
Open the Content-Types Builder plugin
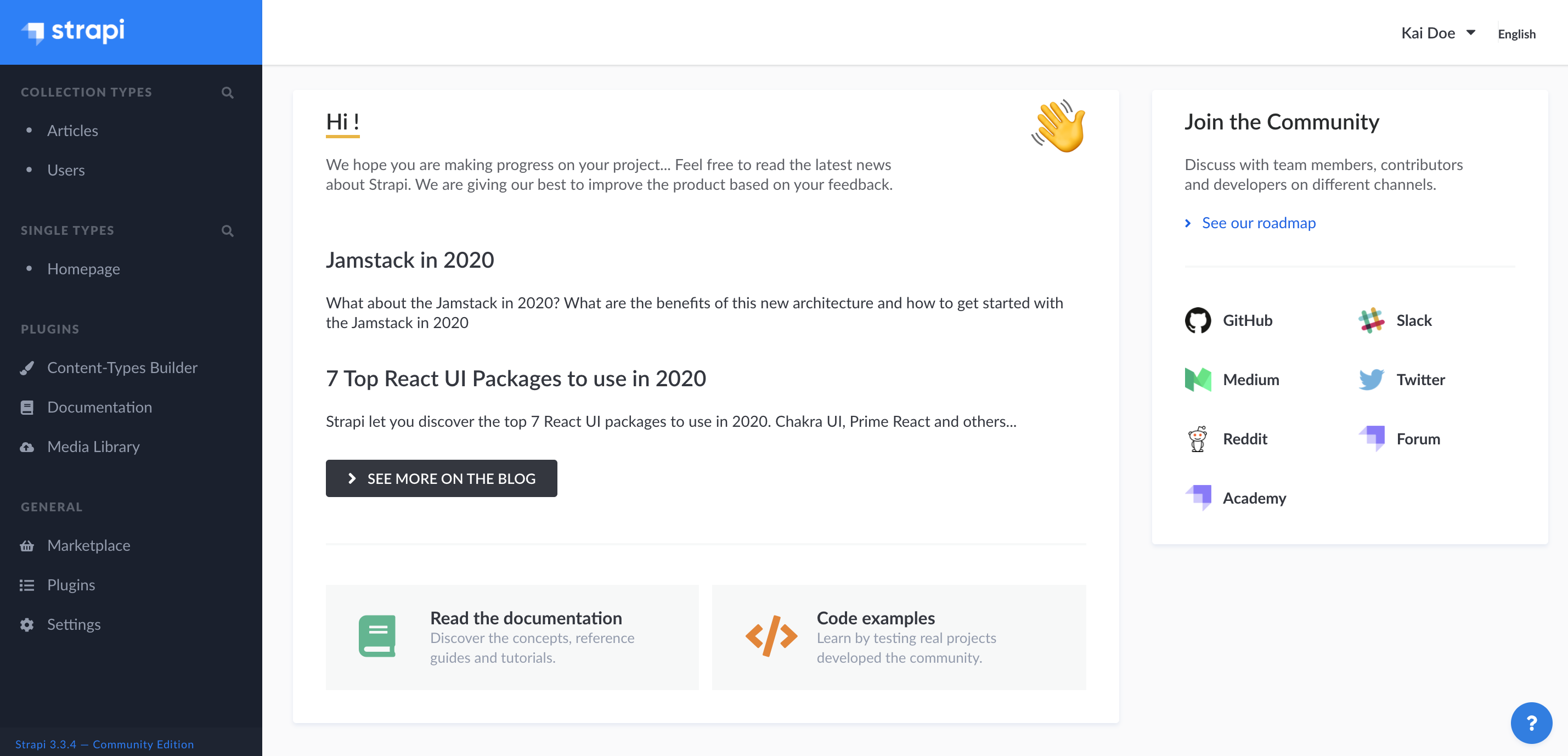click(x=122, y=367)
